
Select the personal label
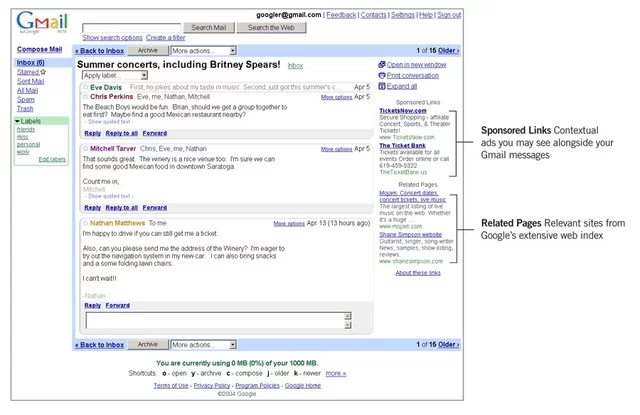pos(28,144)
